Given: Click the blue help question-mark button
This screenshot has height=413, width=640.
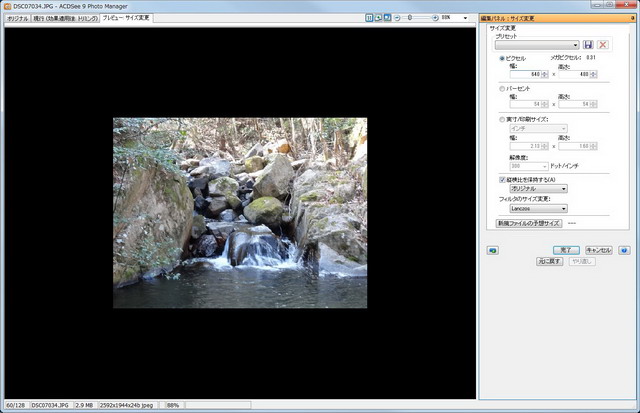Looking at the screenshot, I should point(624,250).
